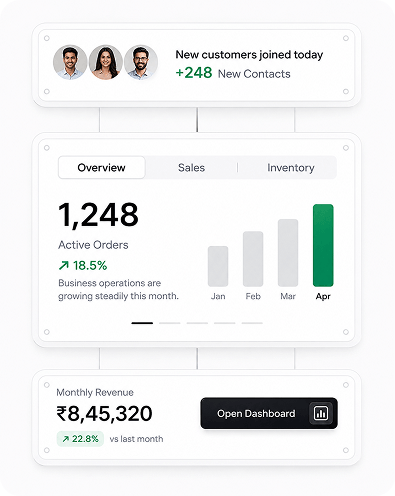Click the 'Jan' month label
The height and width of the screenshot is (496, 395).
coord(218,296)
